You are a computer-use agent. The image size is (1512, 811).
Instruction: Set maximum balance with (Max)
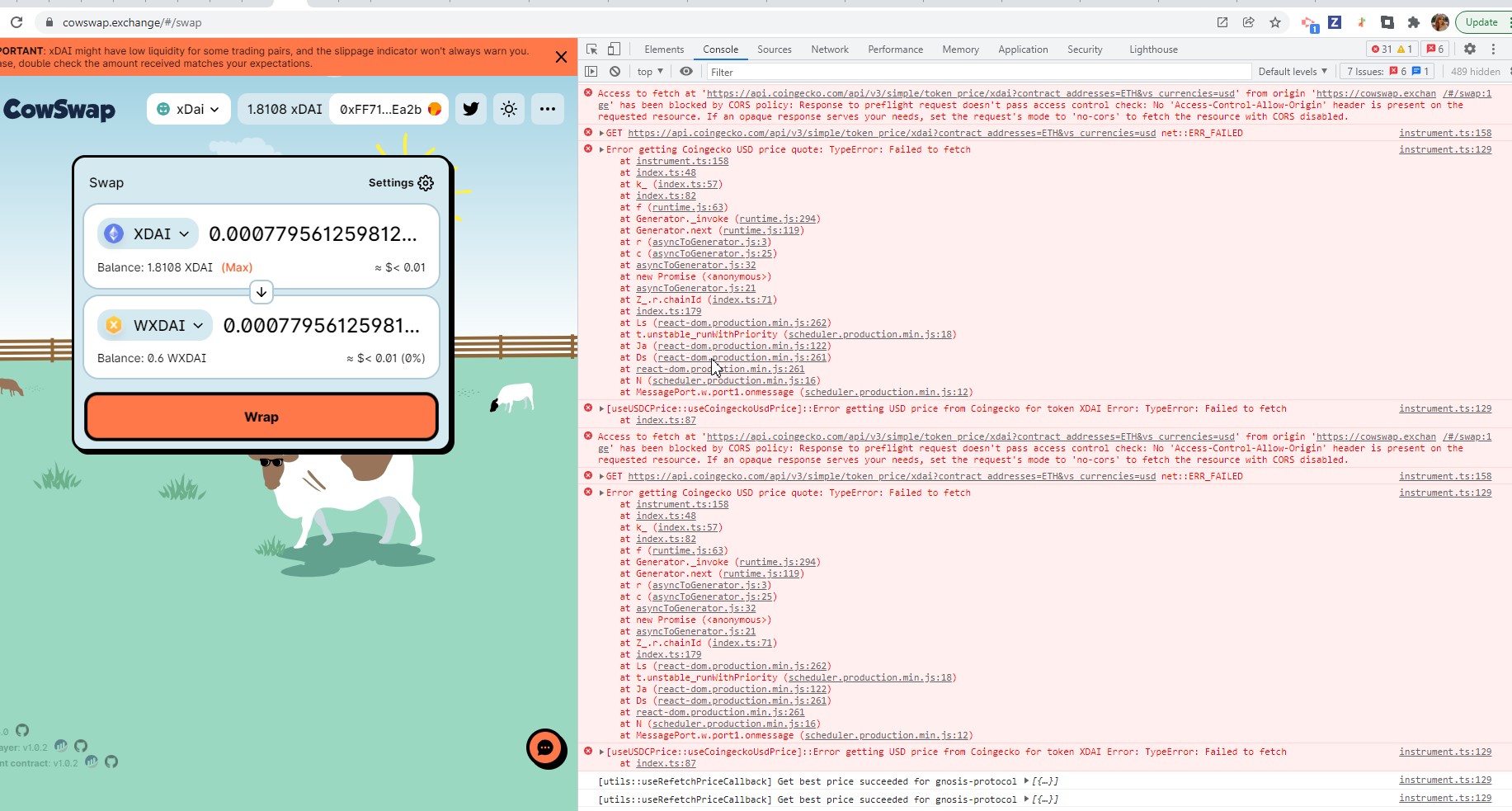(237, 267)
